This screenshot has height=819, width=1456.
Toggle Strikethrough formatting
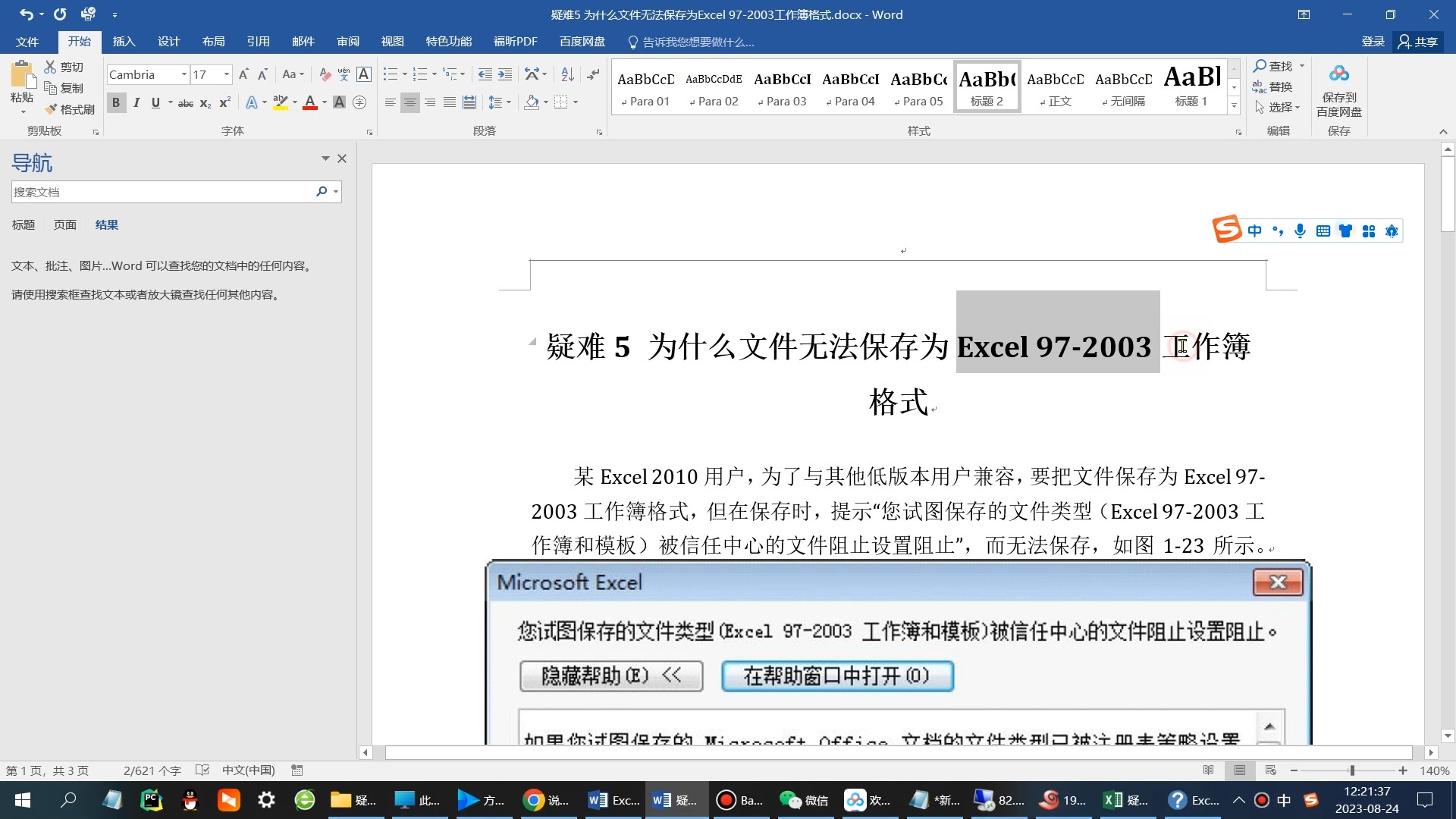(x=185, y=102)
